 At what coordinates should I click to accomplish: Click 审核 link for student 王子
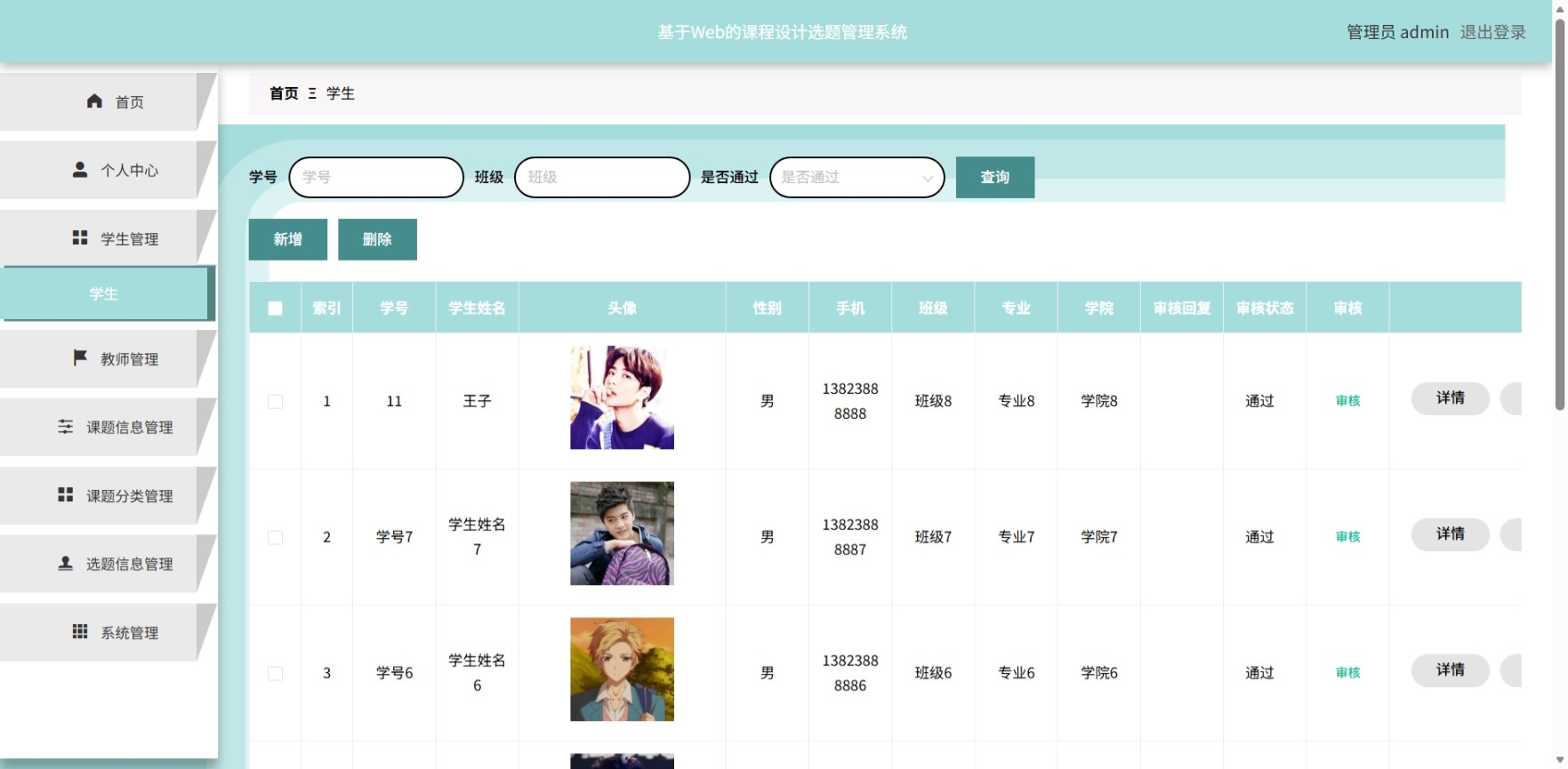tap(1348, 401)
